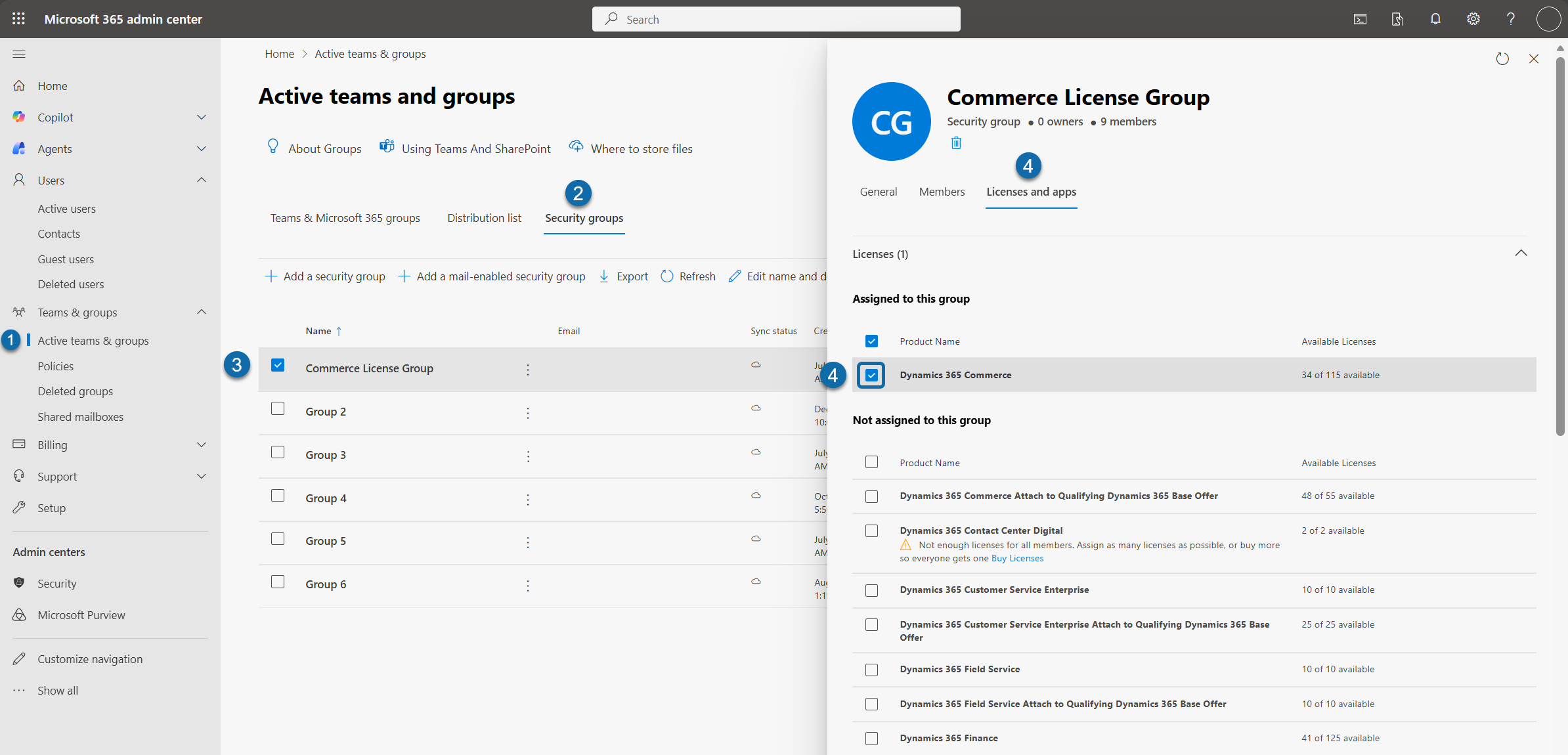Screen dimensions: 1568x755
Task: Expand the Copilot navigation menu
Action: [201, 118]
